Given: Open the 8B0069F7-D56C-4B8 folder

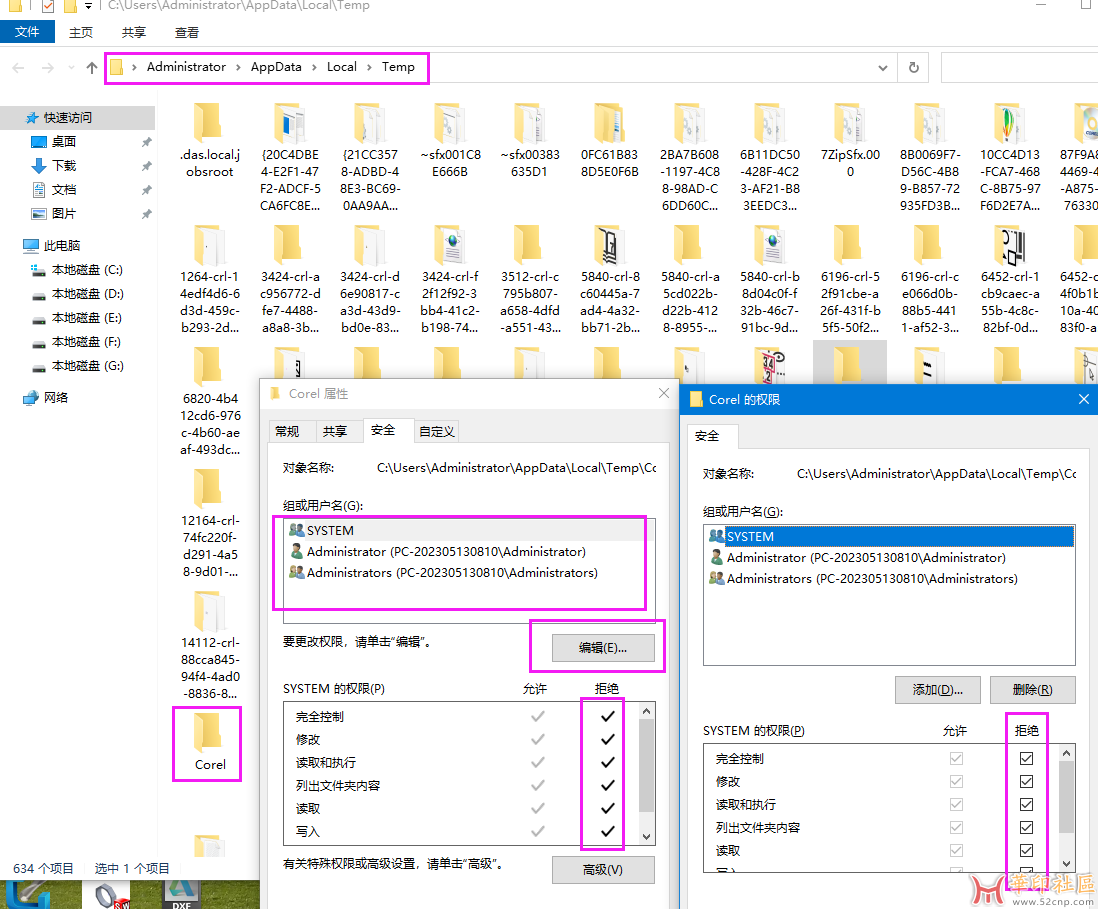Looking at the screenshot, I should (930, 158).
